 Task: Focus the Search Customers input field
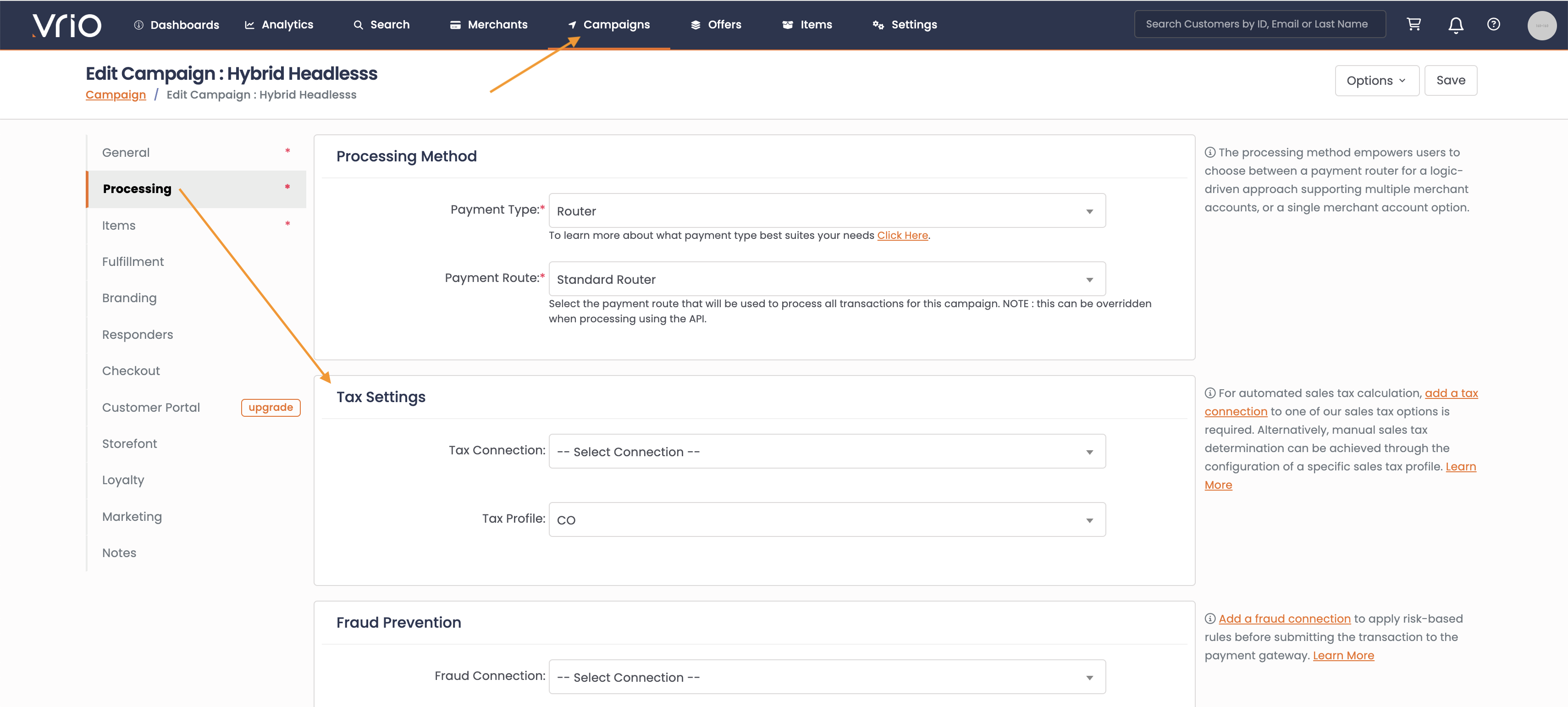1260,24
